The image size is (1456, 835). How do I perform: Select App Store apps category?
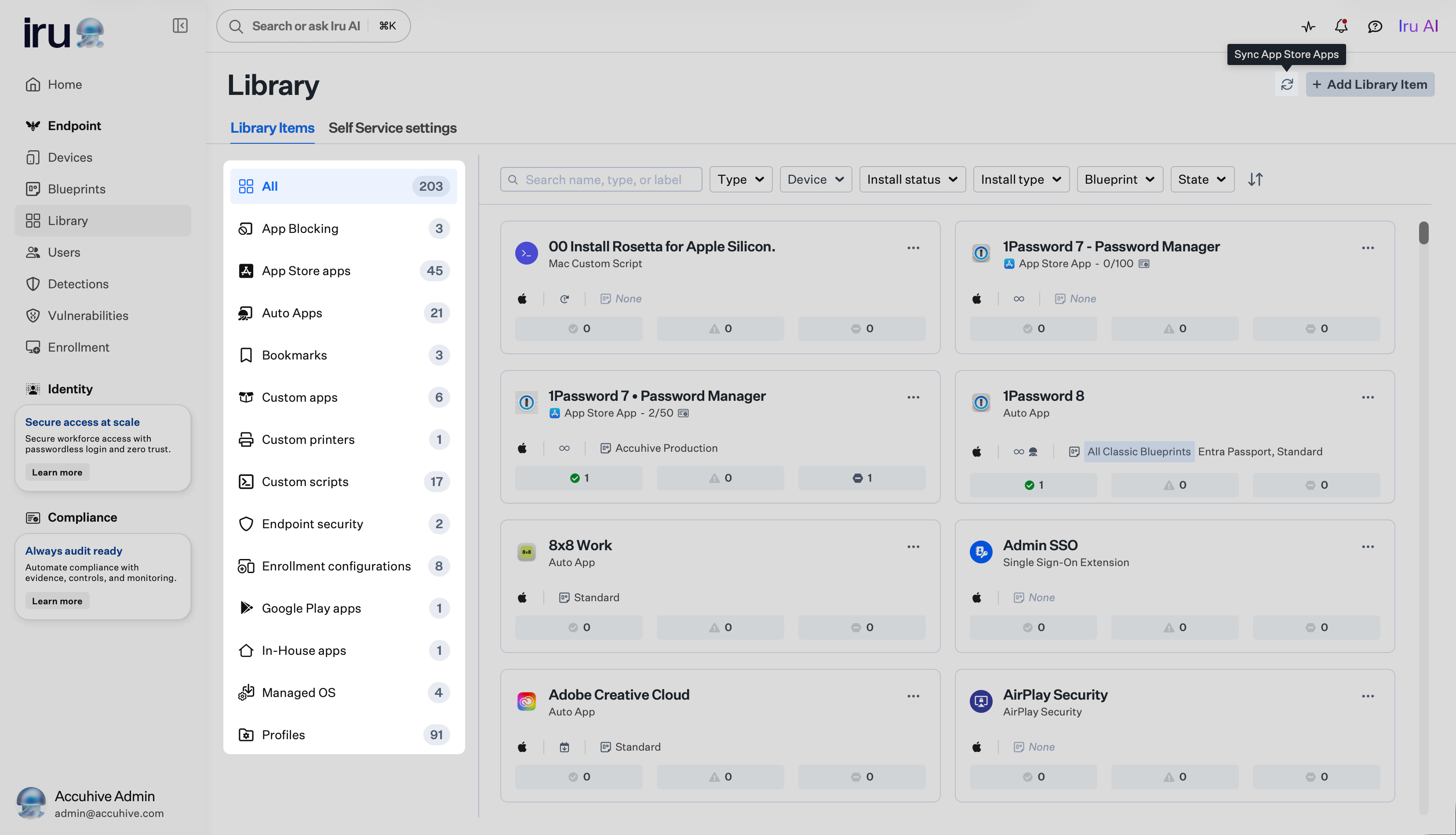coord(343,271)
